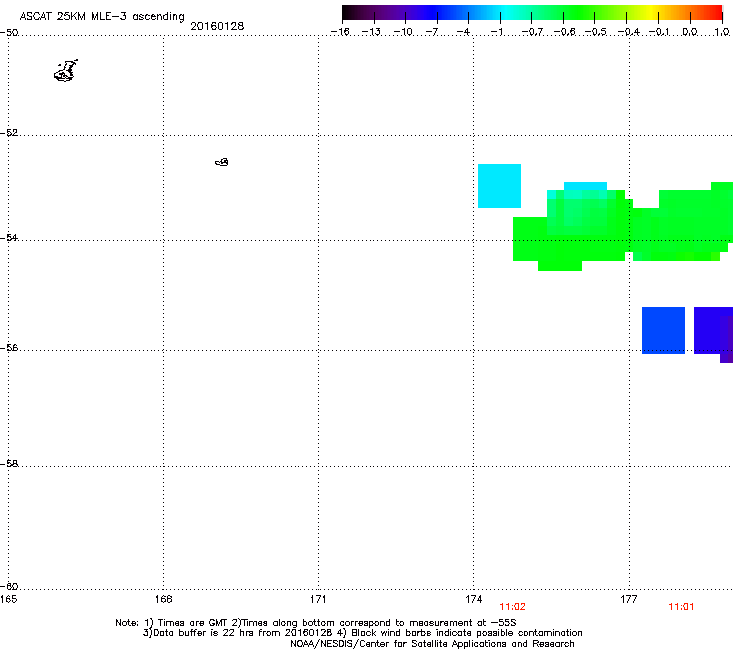
Task: Click the note line '3)Data buffer is 22 hrs'
Action: (x=362, y=633)
